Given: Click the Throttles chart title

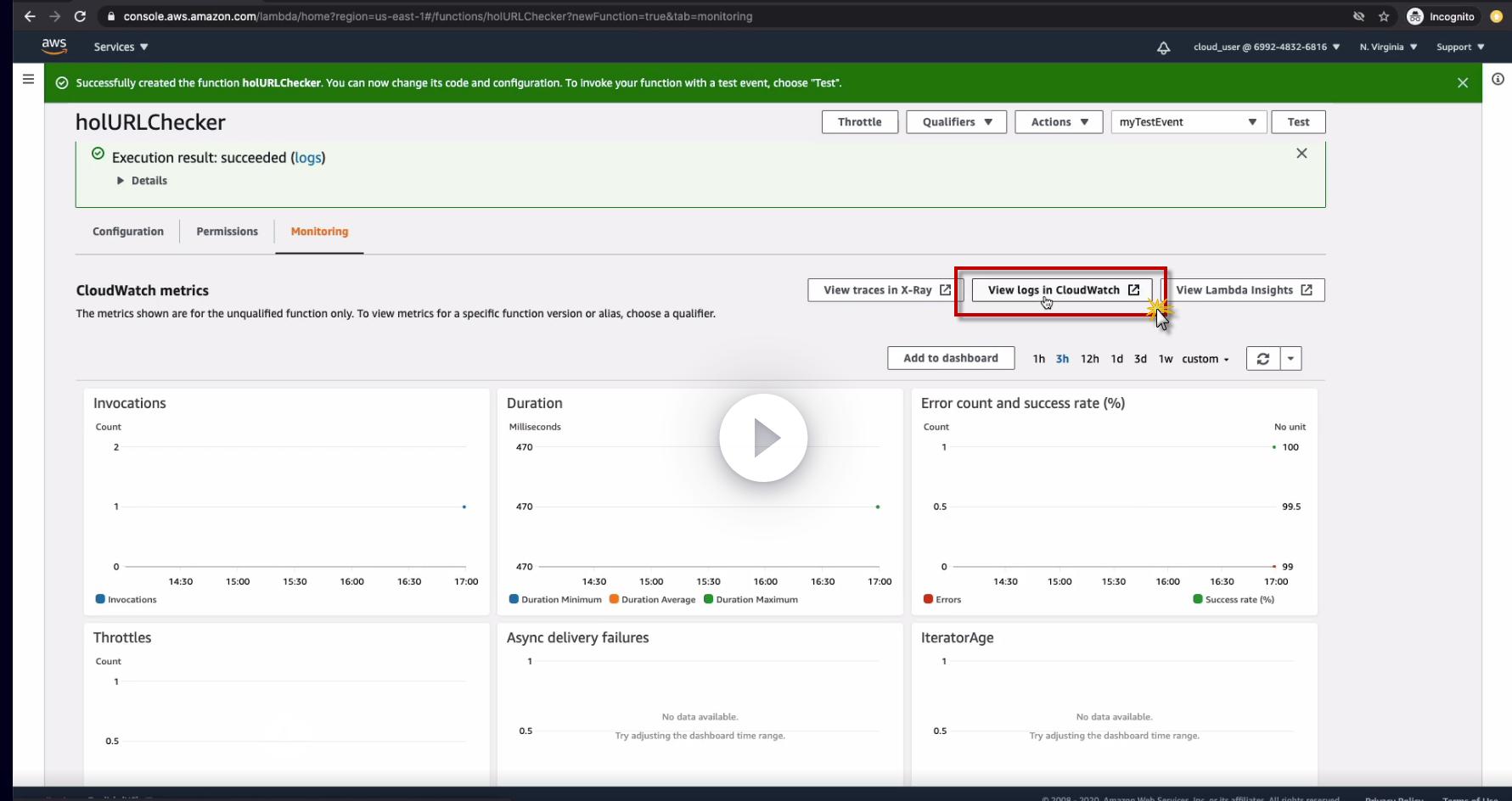Looking at the screenshot, I should click(x=122, y=637).
